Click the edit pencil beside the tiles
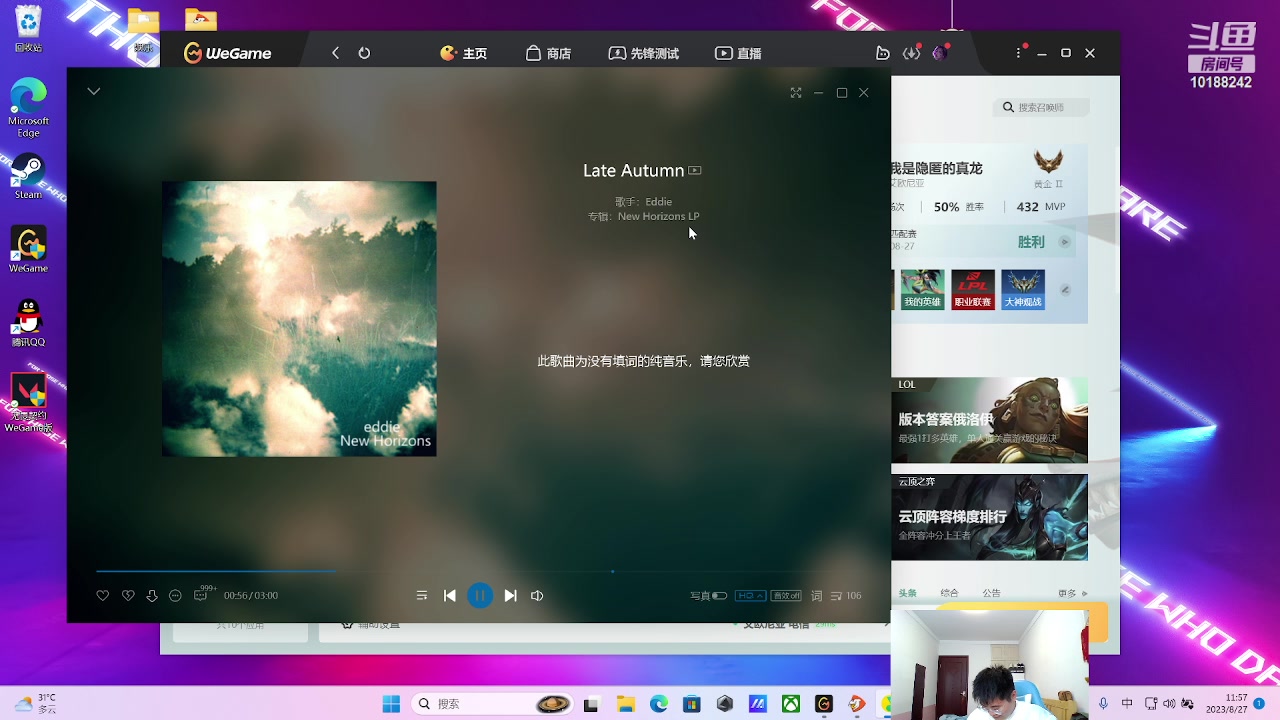 (1065, 290)
